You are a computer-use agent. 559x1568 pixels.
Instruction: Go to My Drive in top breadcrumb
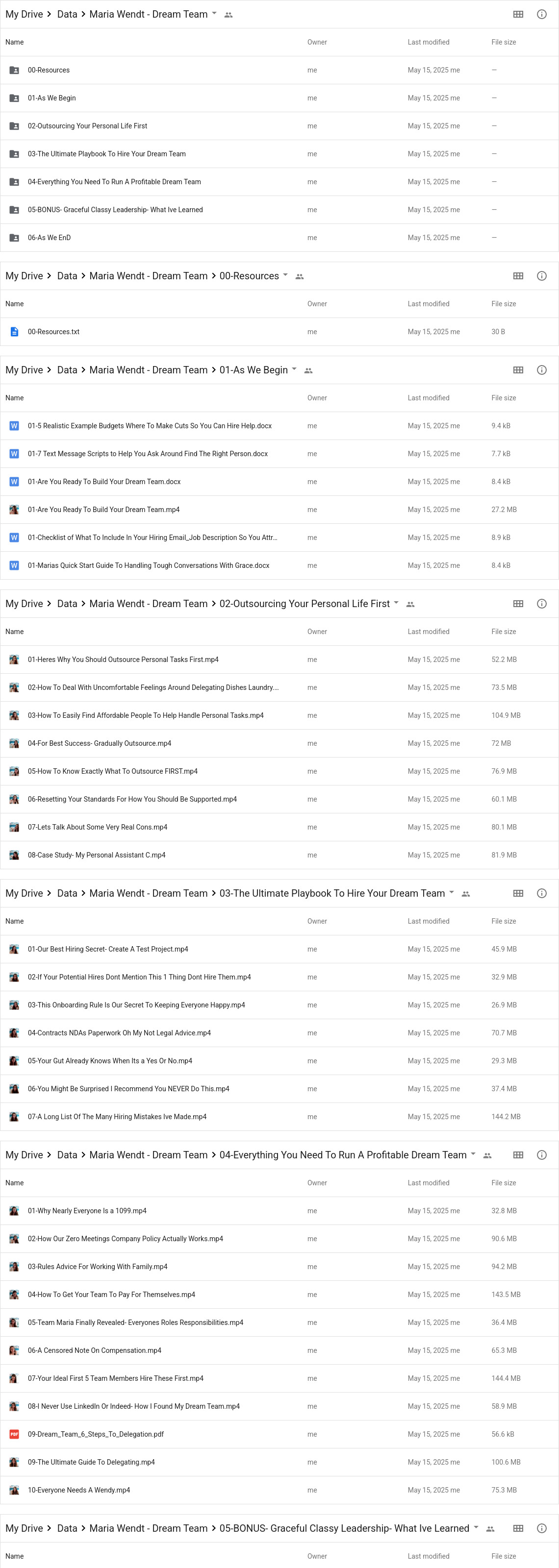pyautogui.click(x=25, y=14)
